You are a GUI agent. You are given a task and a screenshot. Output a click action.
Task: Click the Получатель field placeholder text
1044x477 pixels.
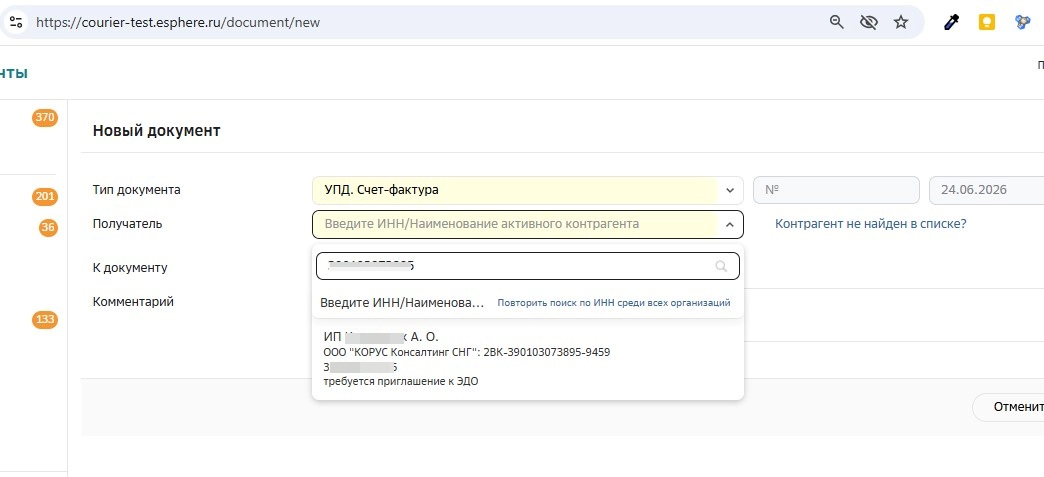tap(481, 225)
